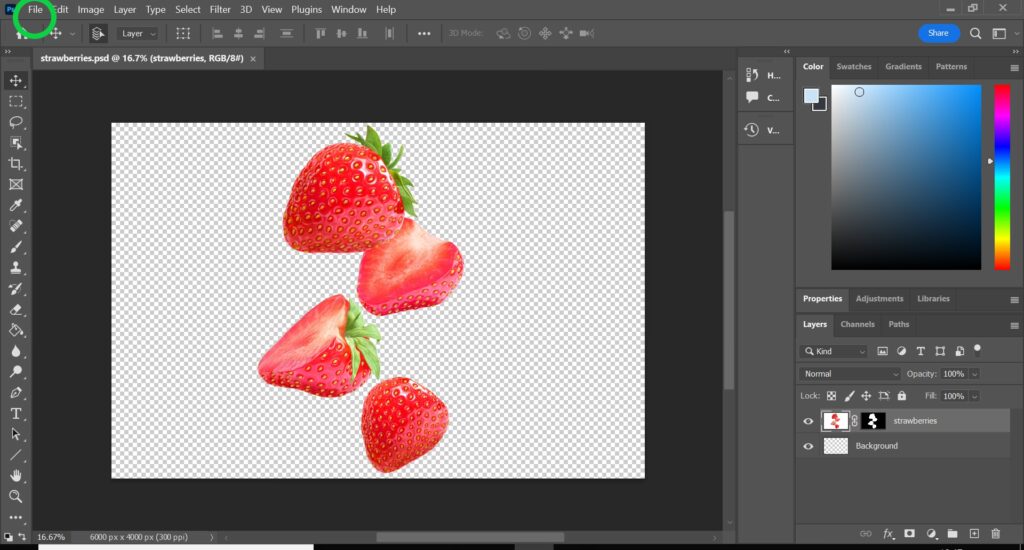Select the Horizontal Type tool
The image size is (1024, 550).
pos(16,413)
